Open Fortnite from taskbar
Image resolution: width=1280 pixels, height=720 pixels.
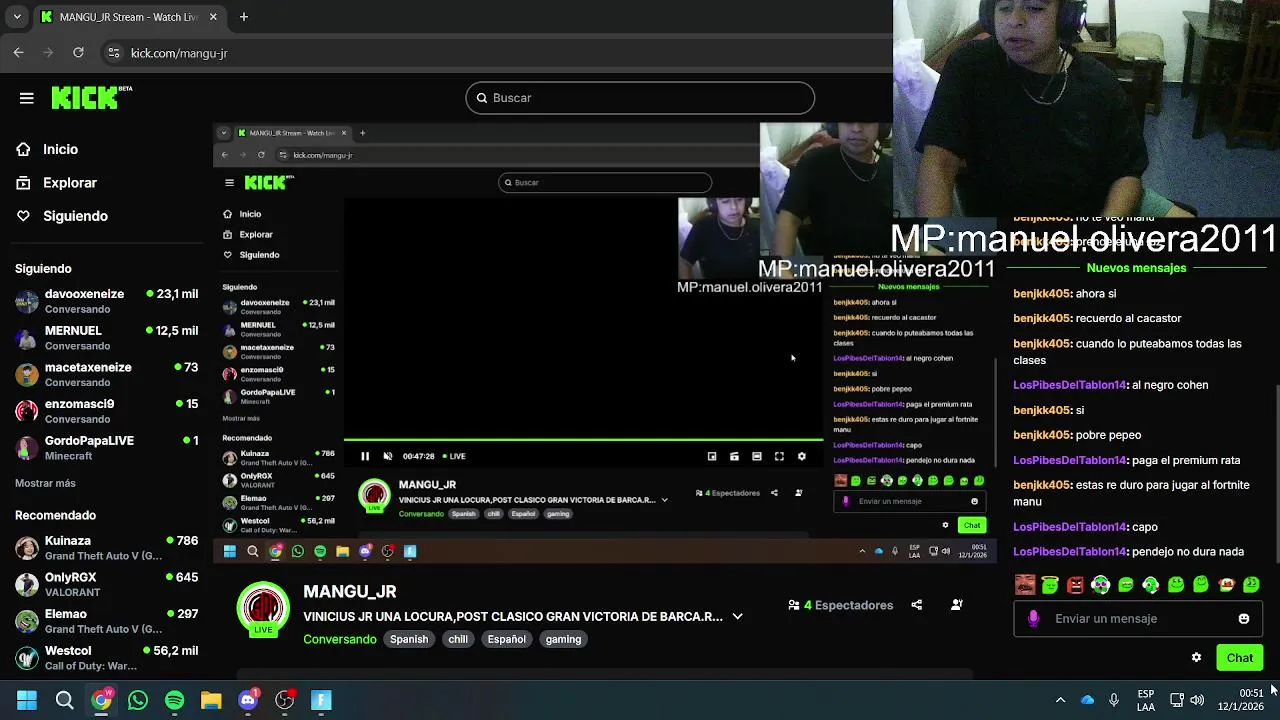pos(321,700)
